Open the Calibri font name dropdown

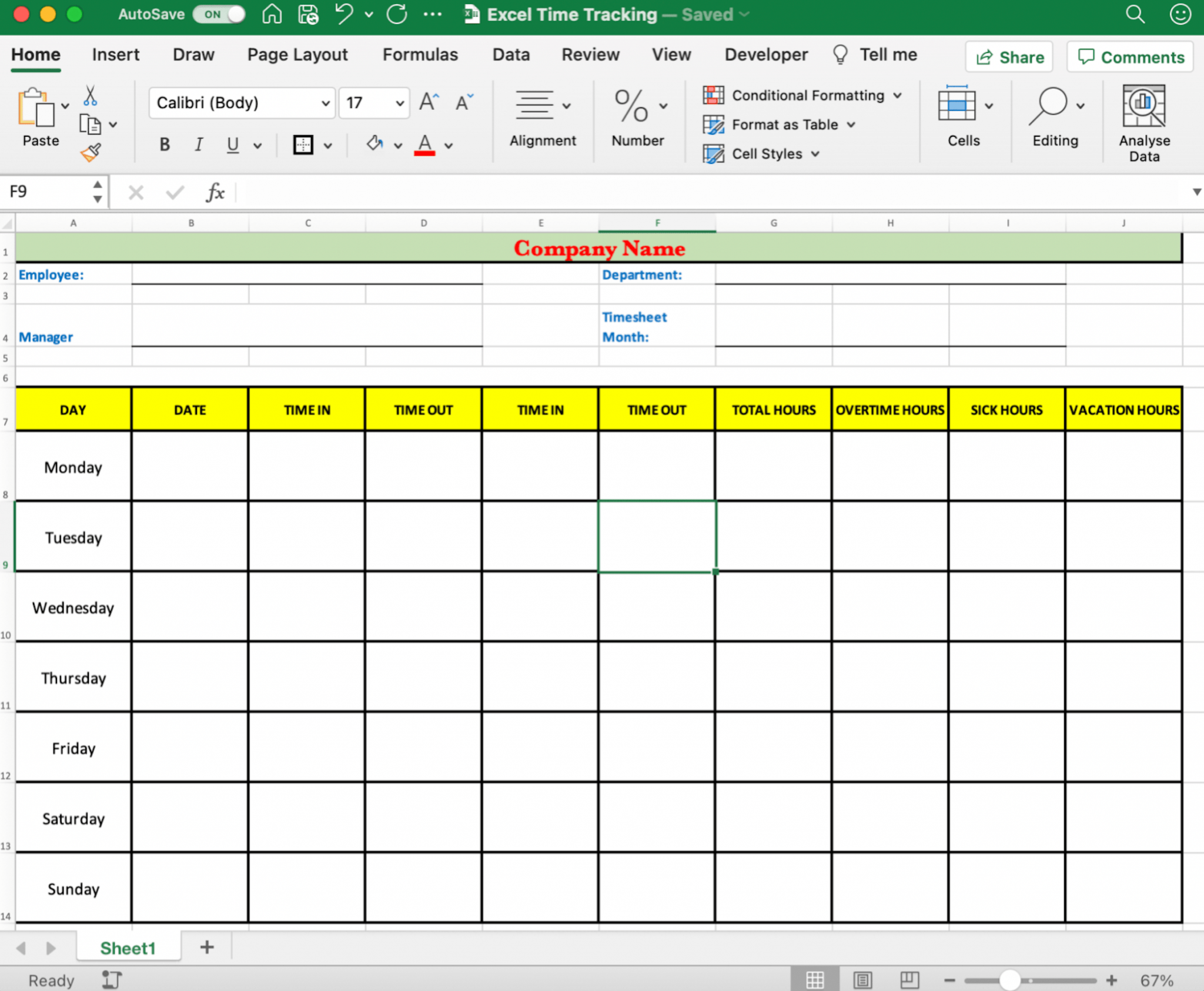325,103
